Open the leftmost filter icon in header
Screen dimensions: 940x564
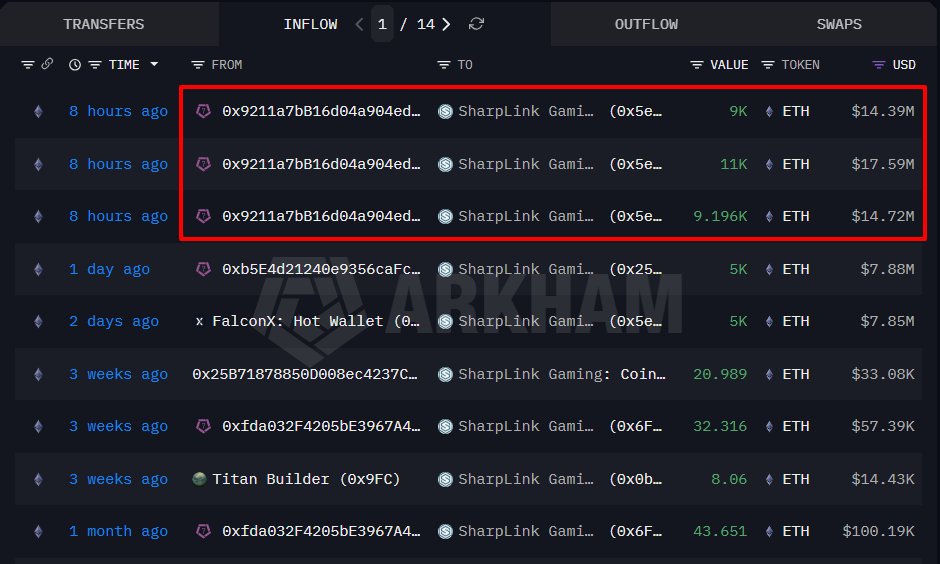28,65
